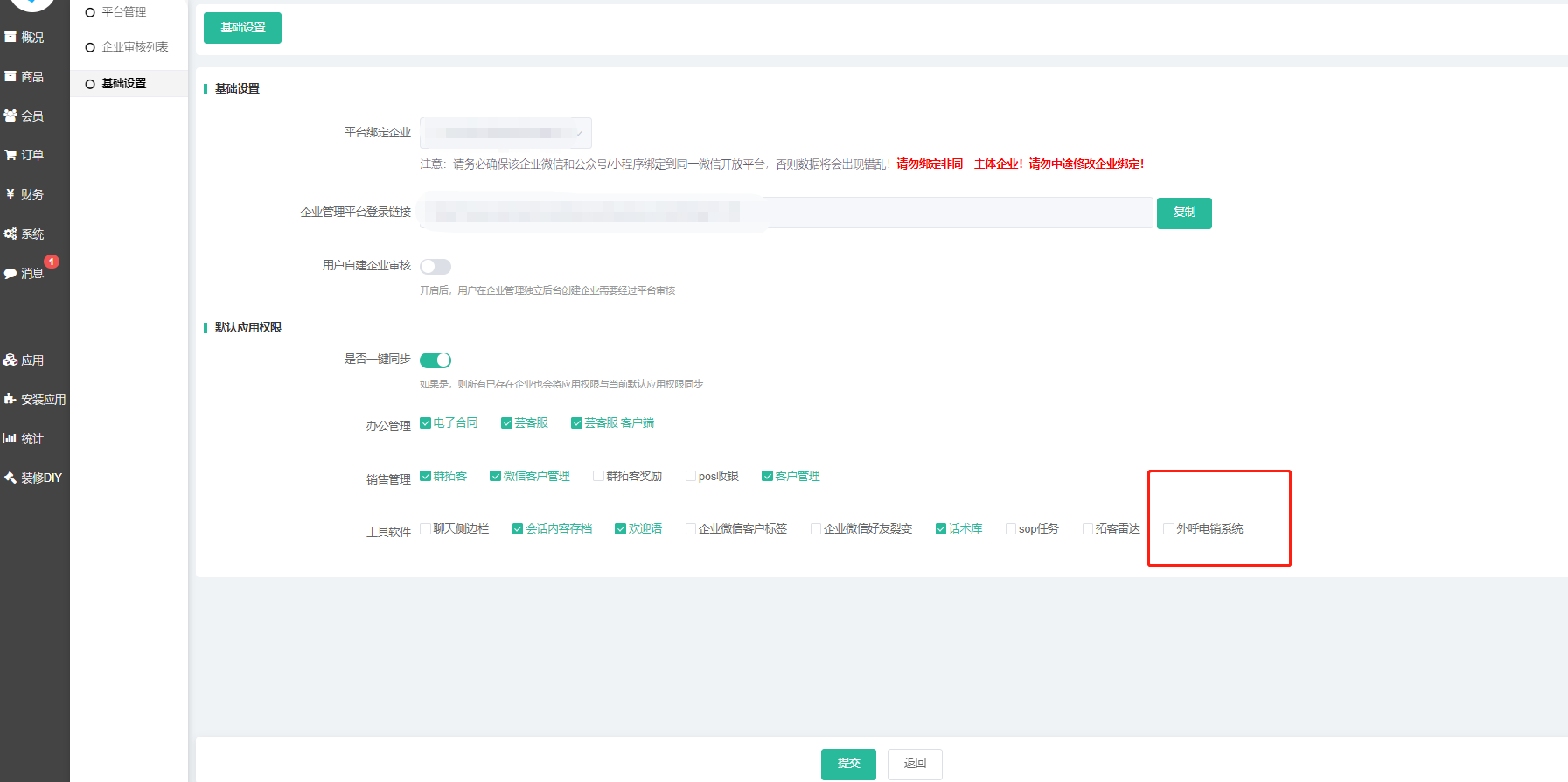Submit the settings with 提交
Image resolution: width=1568 pixels, height=782 pixels.
coord(848,764)
